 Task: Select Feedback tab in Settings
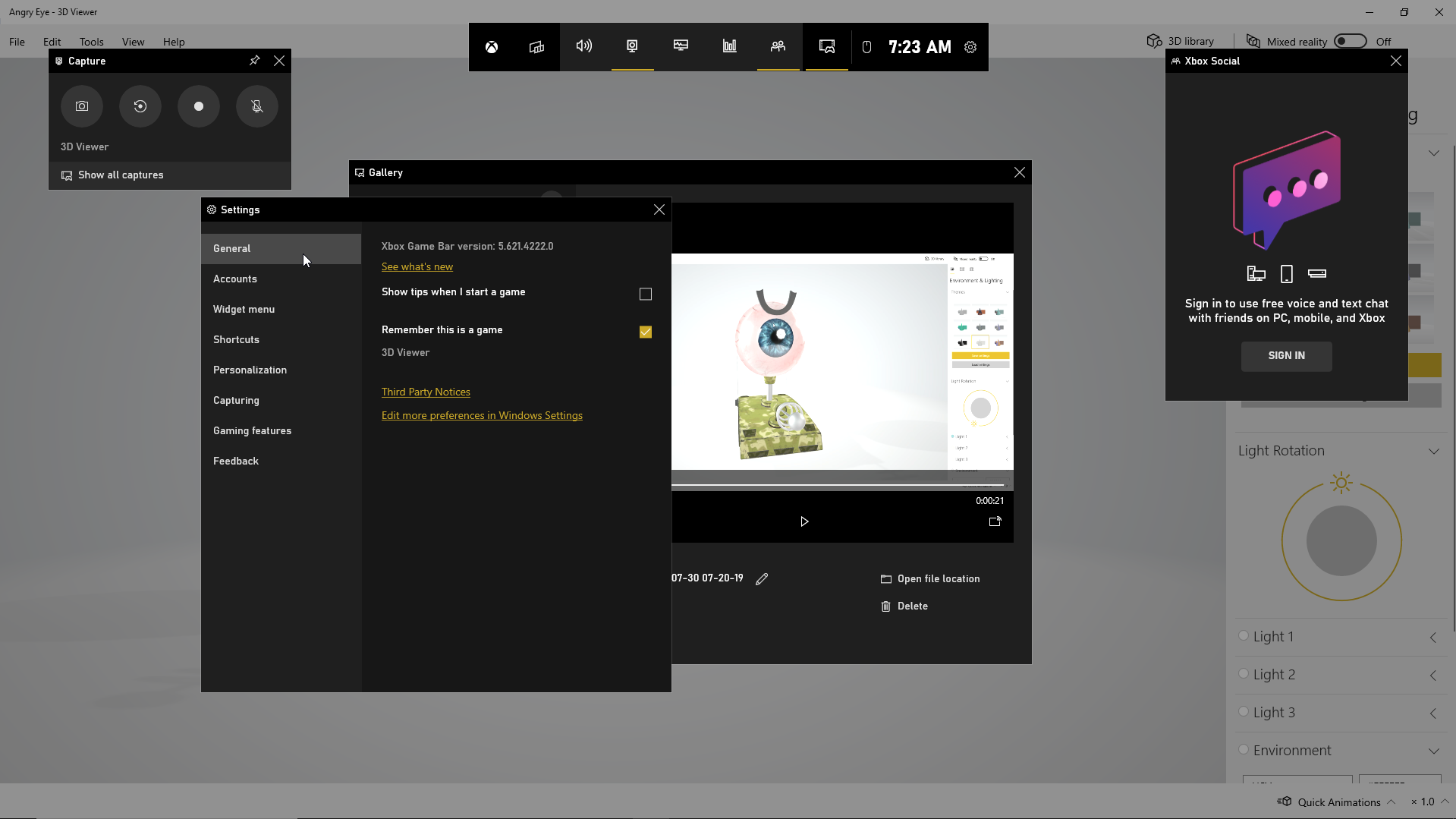281,461
